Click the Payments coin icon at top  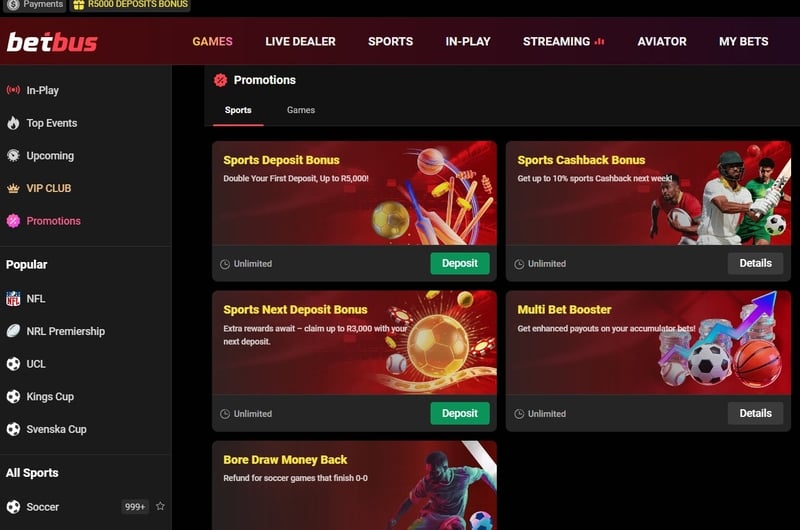[x=13, y=5]
